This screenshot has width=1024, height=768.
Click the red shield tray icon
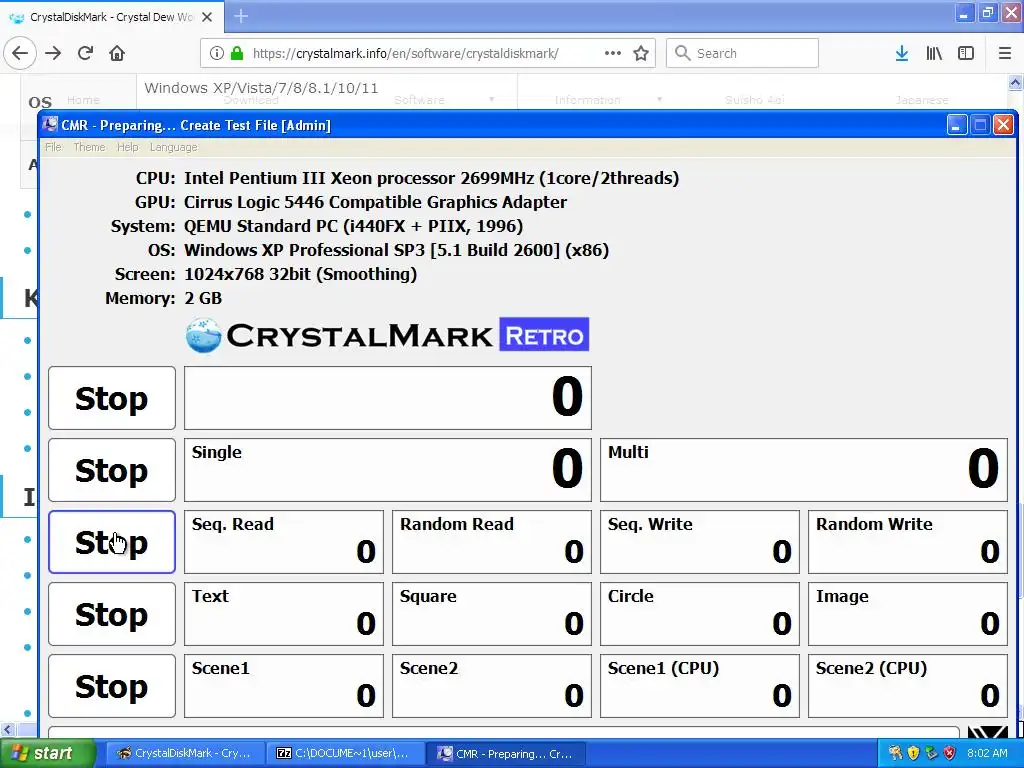pyautogui.click(x=950, y=753)
